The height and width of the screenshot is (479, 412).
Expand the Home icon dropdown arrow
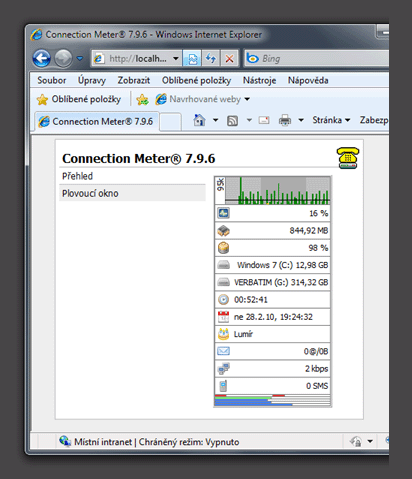tap(216, 120)
